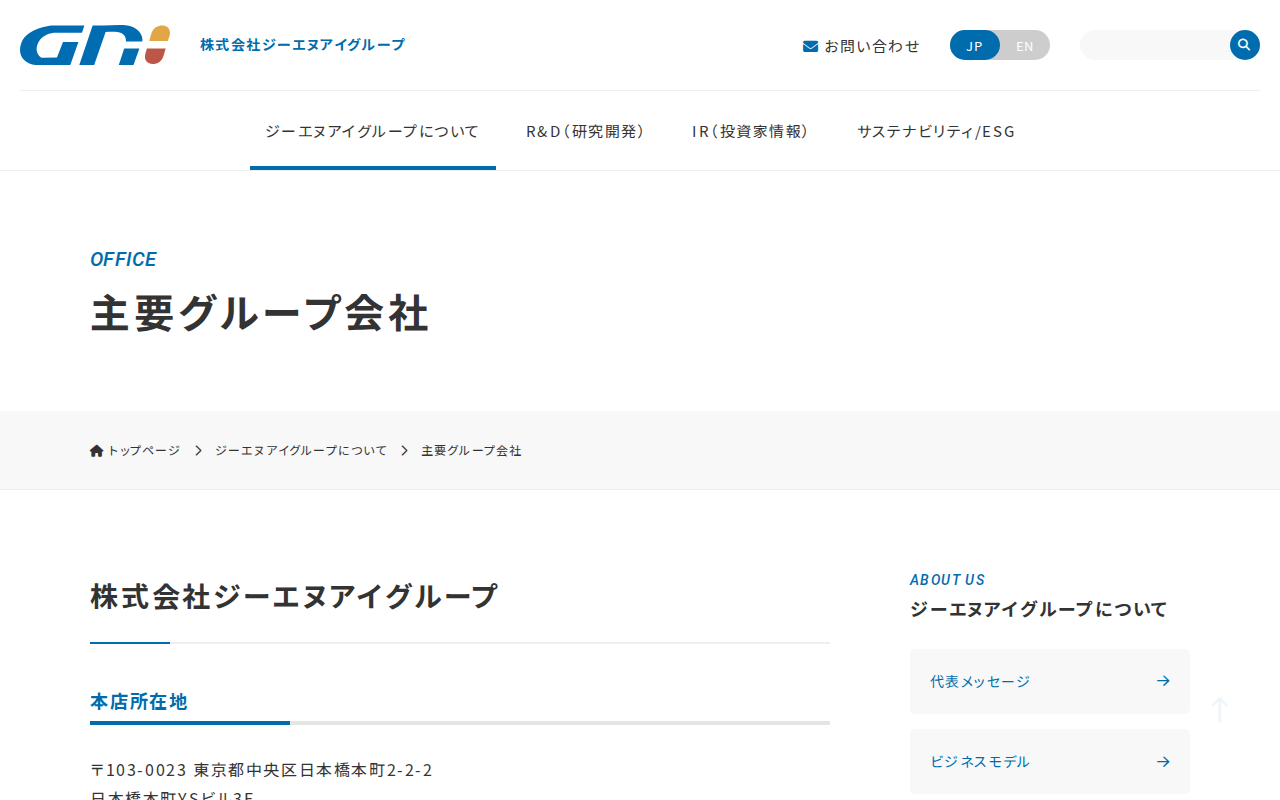Open ジーエヌアイグループについて menu
The width and height of the screenshot is (1280, 800).
372,131
